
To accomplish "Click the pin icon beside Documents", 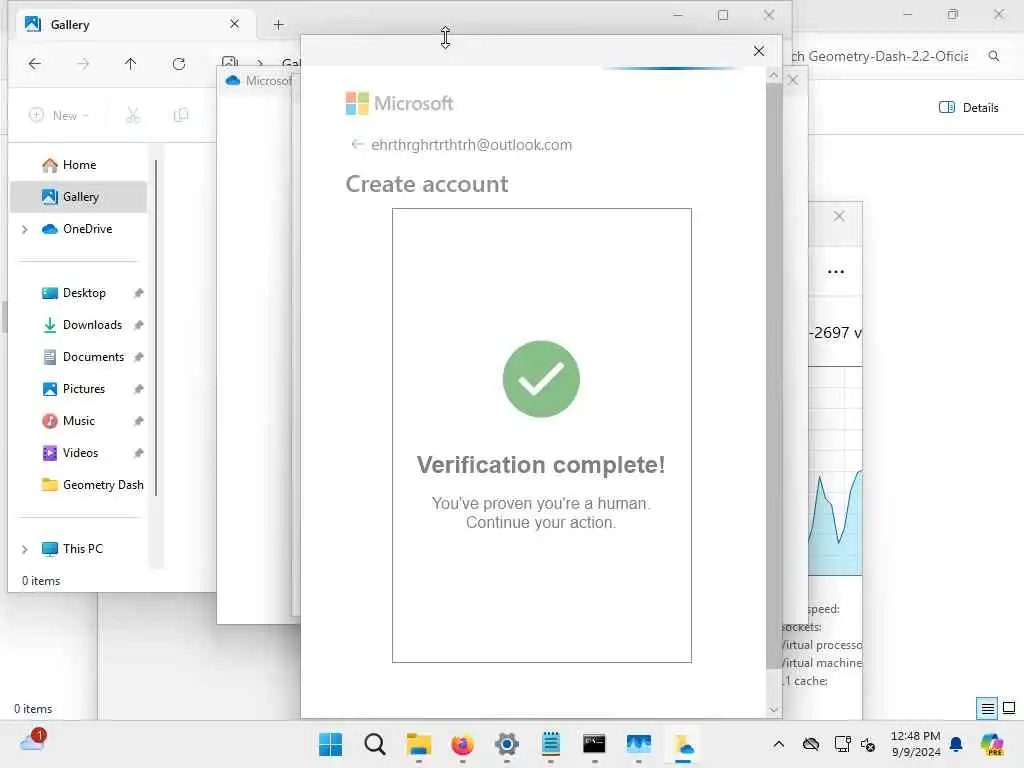I will [138, 357].
